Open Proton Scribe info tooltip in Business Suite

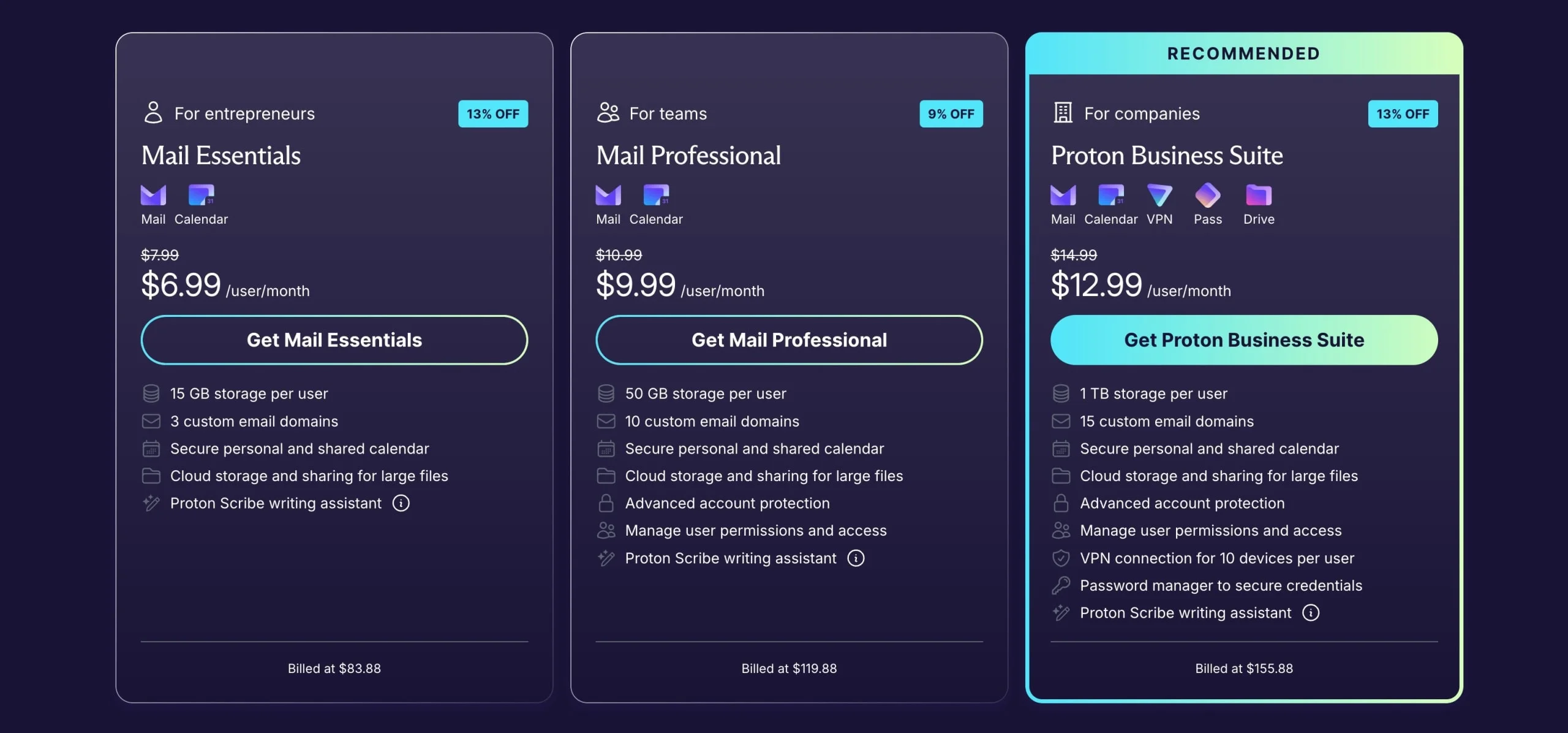coord(1312,612)
